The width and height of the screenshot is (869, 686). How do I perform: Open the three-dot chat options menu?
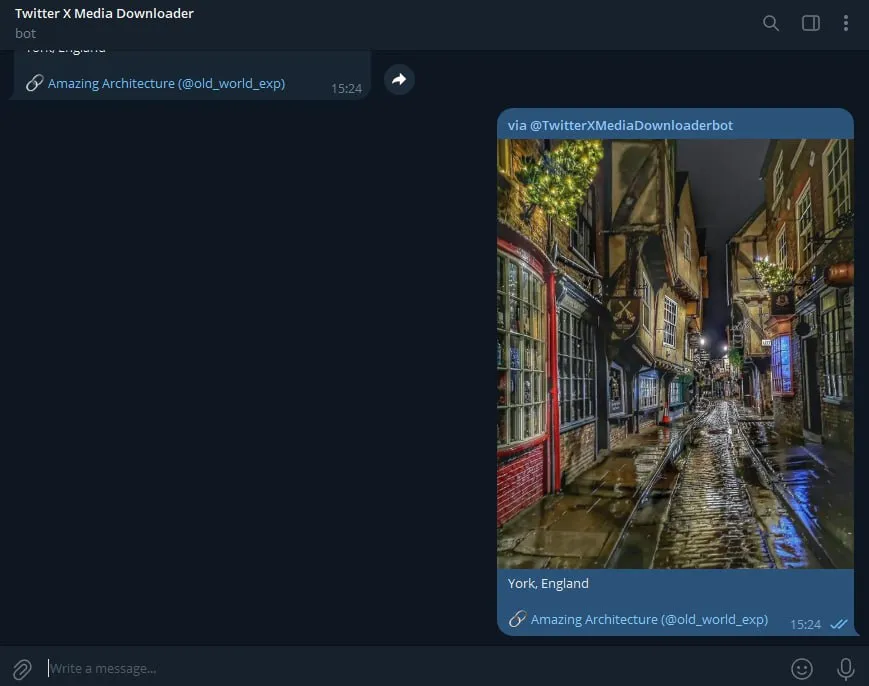pos(846,22)
